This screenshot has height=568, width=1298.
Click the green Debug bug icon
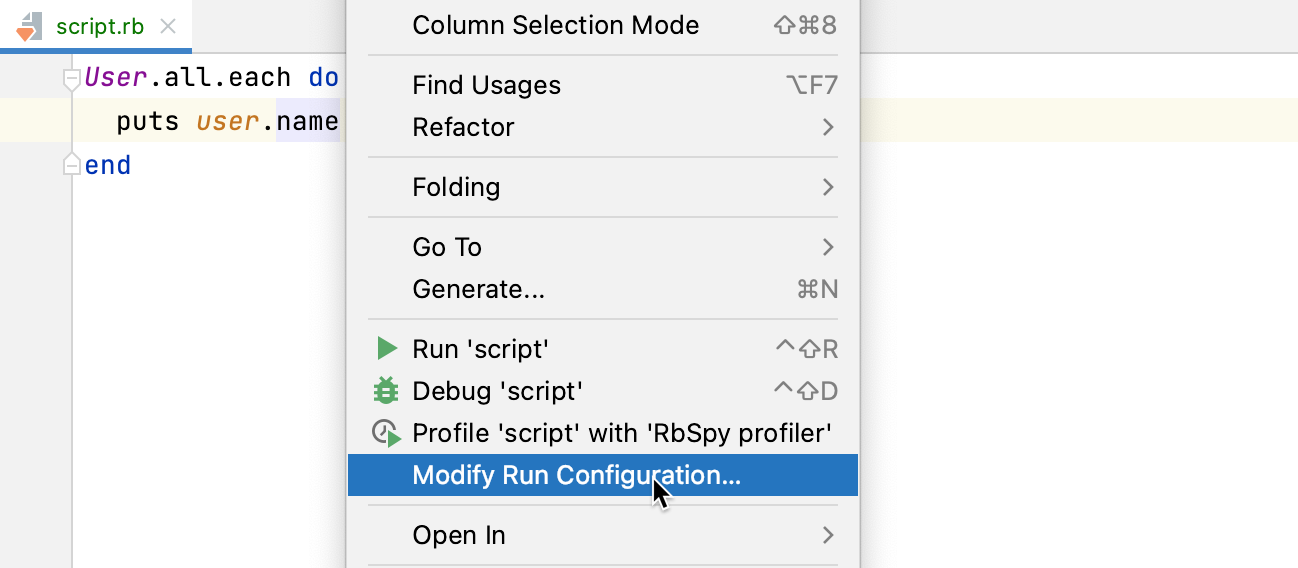[386, 391]
